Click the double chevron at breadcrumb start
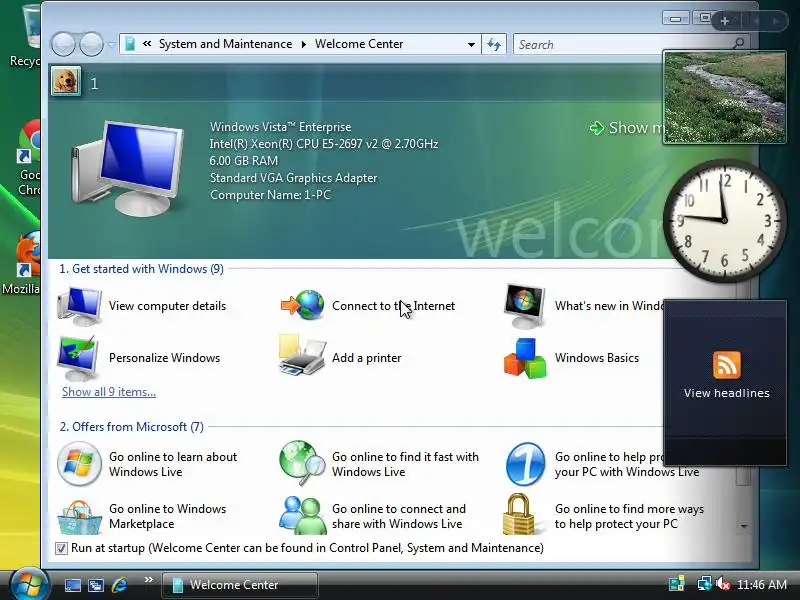Viewport: 800px width, 600px height. (x=147, y=44)
